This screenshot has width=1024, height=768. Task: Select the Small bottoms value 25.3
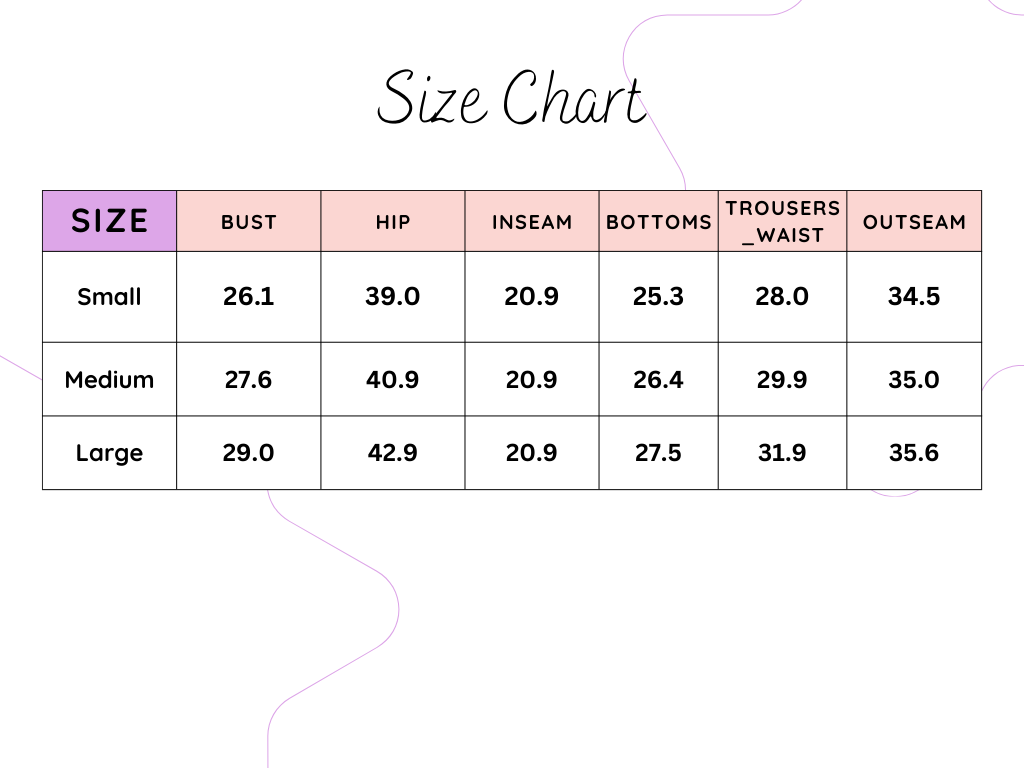pos(658,297)
